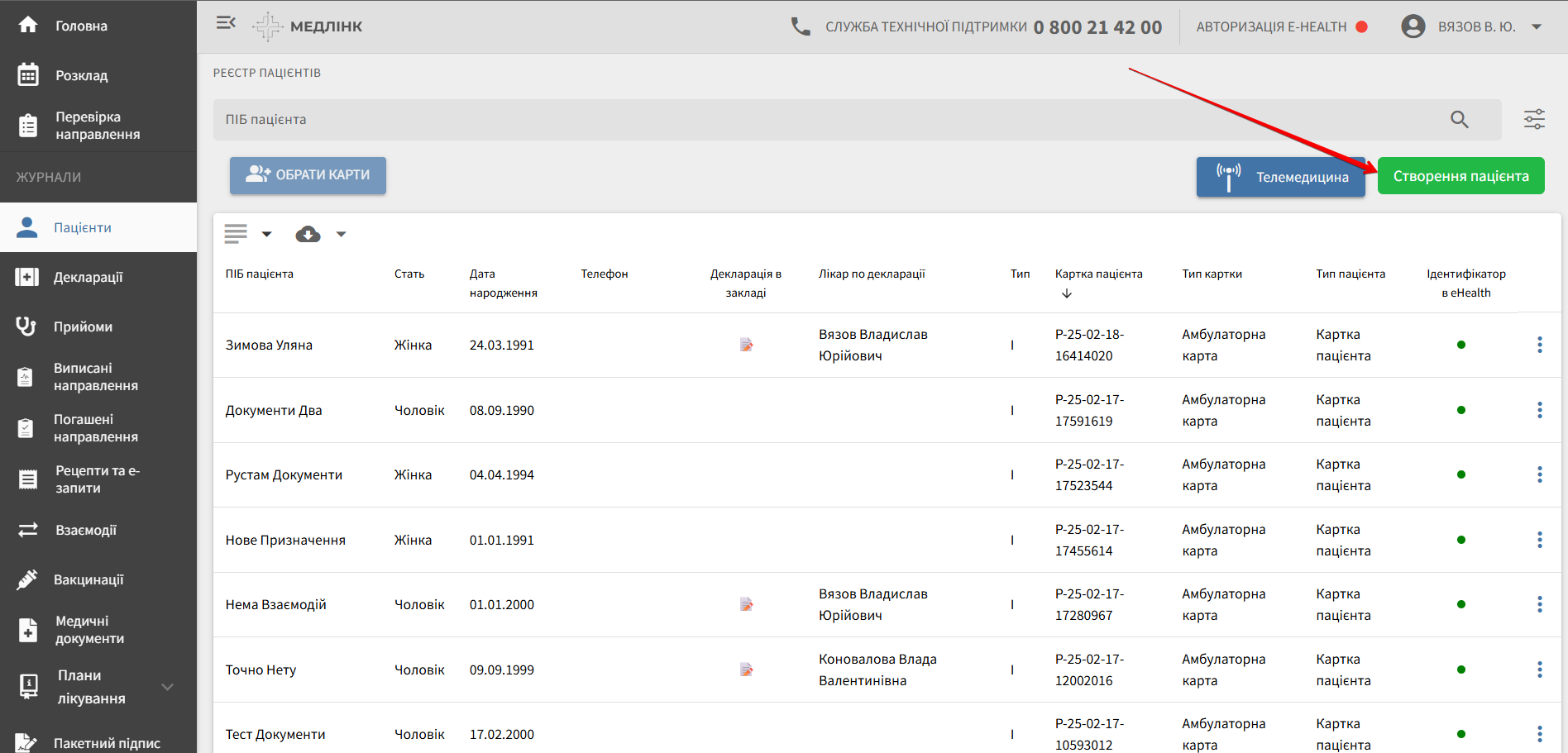
Task: Open the export dropdown arrow beside the cloud
Action: click(341, 235)
